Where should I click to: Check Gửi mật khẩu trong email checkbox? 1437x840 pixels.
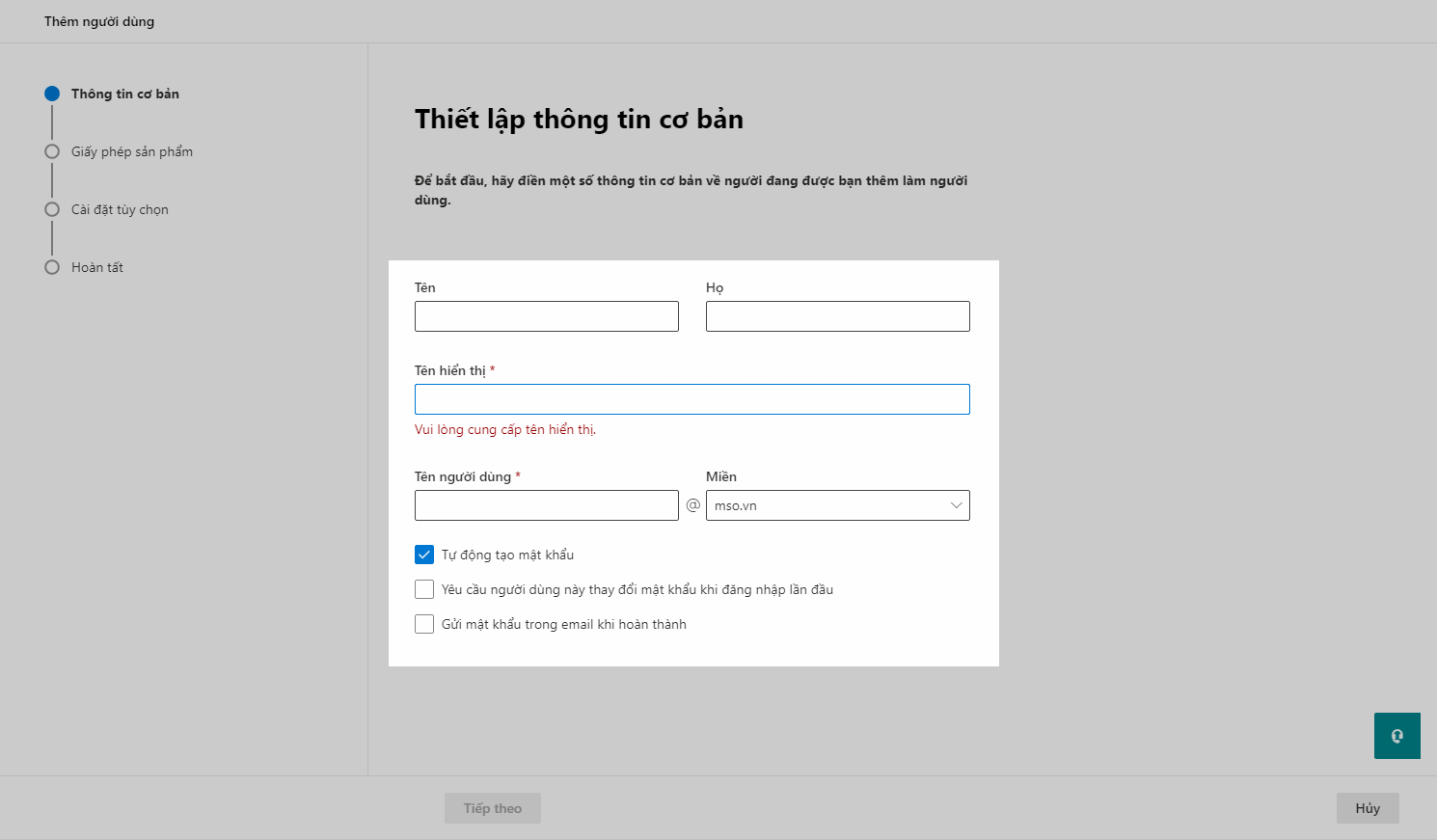(424, 624)
